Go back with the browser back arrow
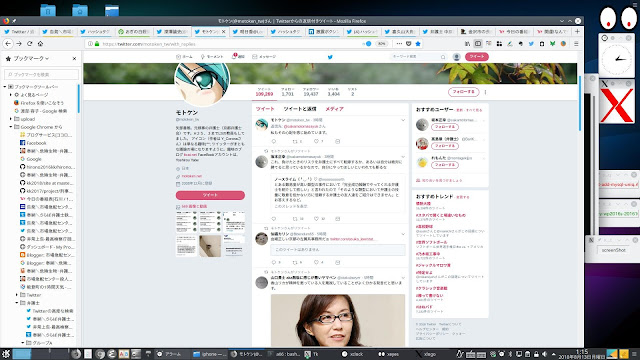The height and width of the screenshot is (360, 640). coord(8,44)
